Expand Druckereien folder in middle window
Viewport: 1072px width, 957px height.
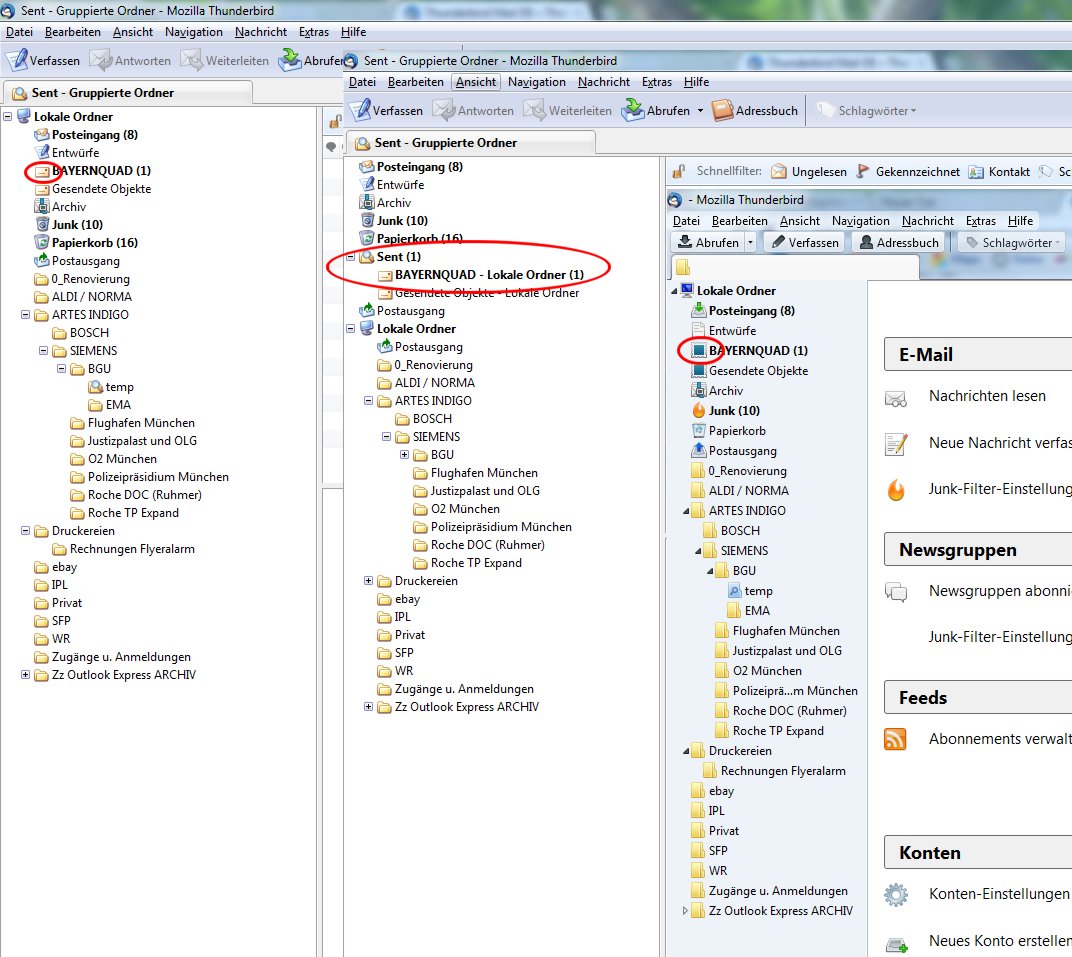click(x=368, y=580)
